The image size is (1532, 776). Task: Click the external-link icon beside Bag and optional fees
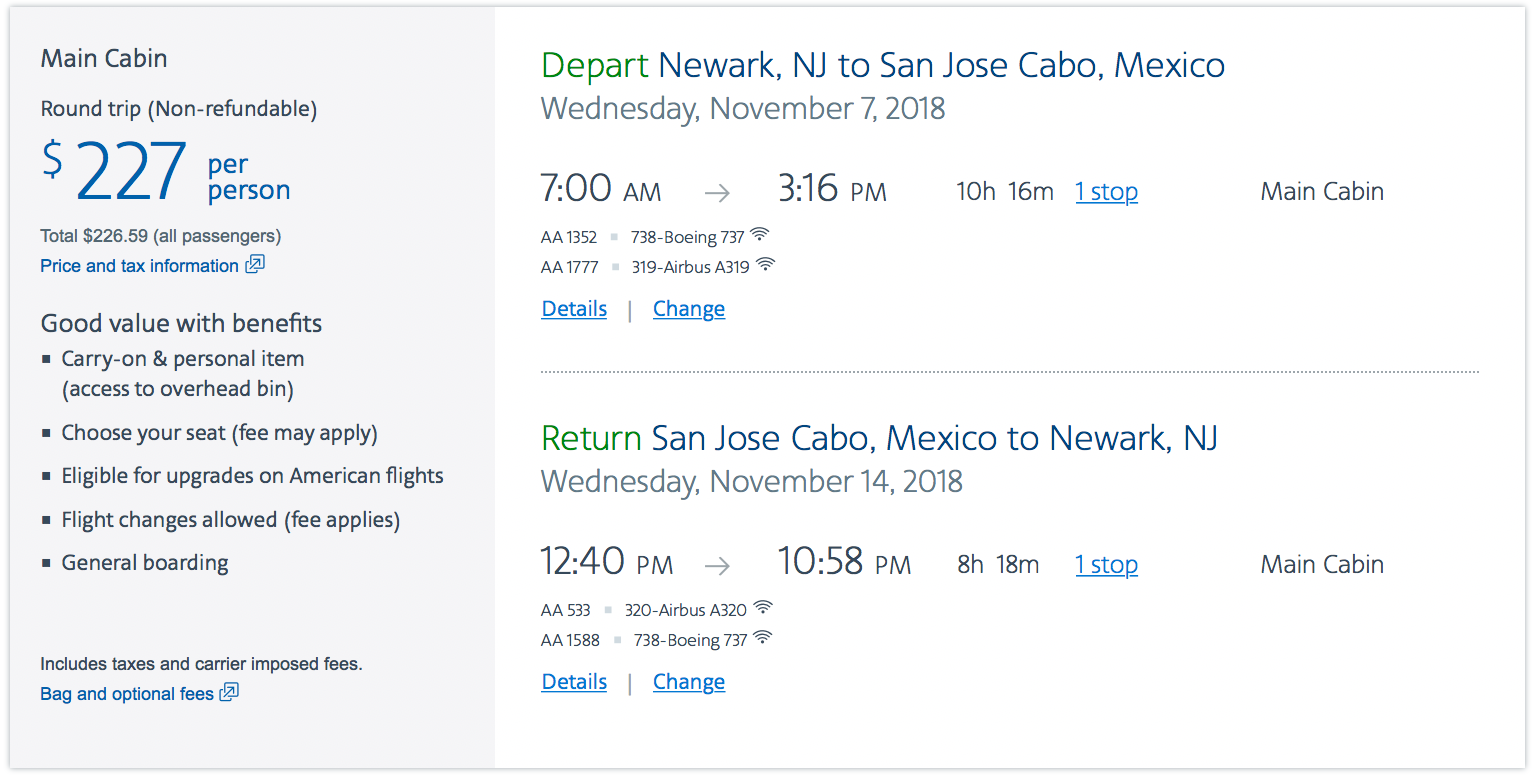pyautogui.click(x=229, y=693)
